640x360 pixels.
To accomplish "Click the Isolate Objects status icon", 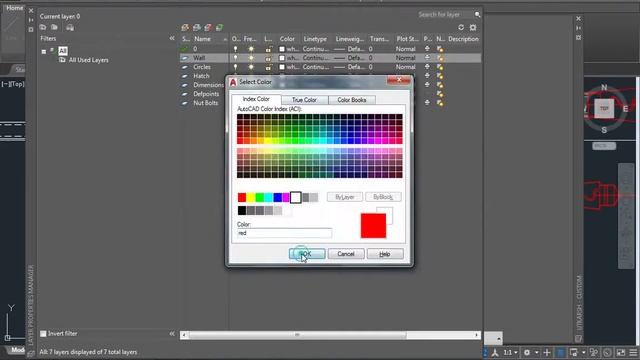I will [594, 352].
